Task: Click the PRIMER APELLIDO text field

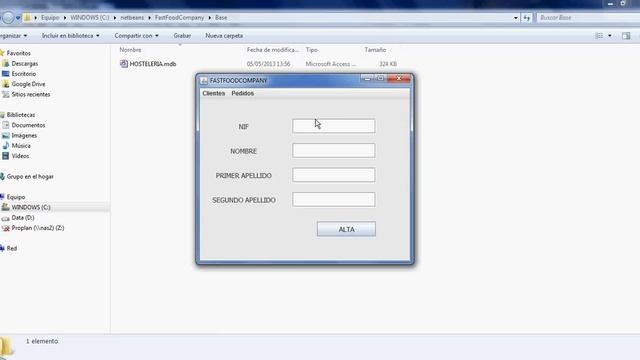Action: (333, 175)
